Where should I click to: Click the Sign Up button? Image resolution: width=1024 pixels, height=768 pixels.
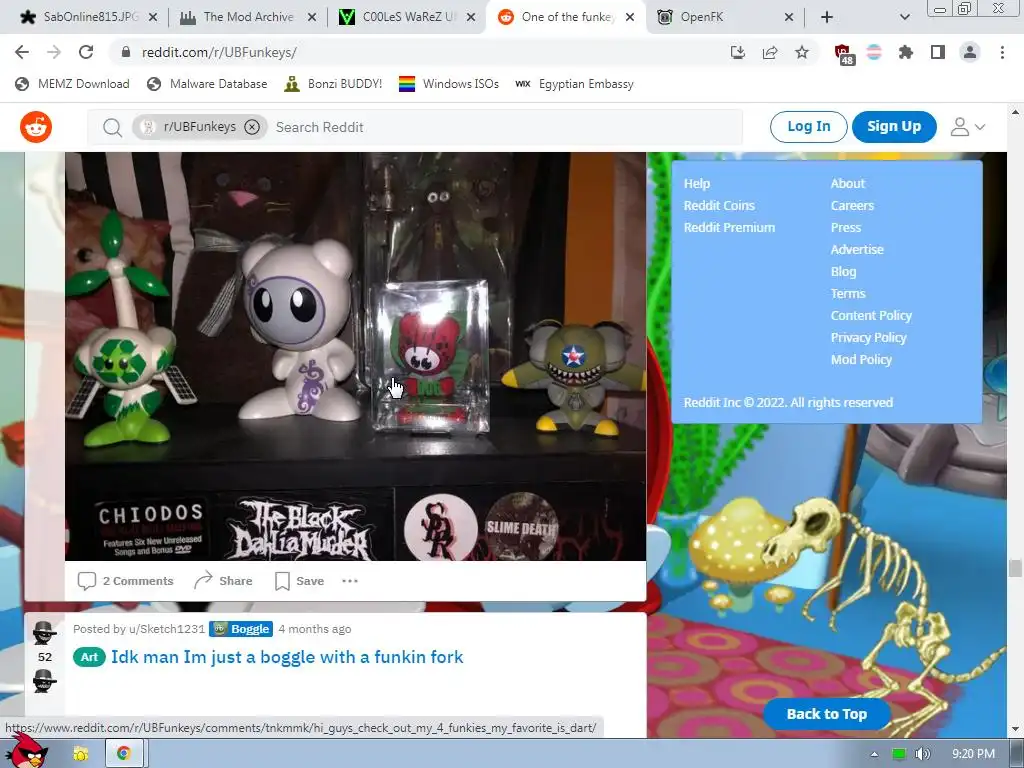894,127
